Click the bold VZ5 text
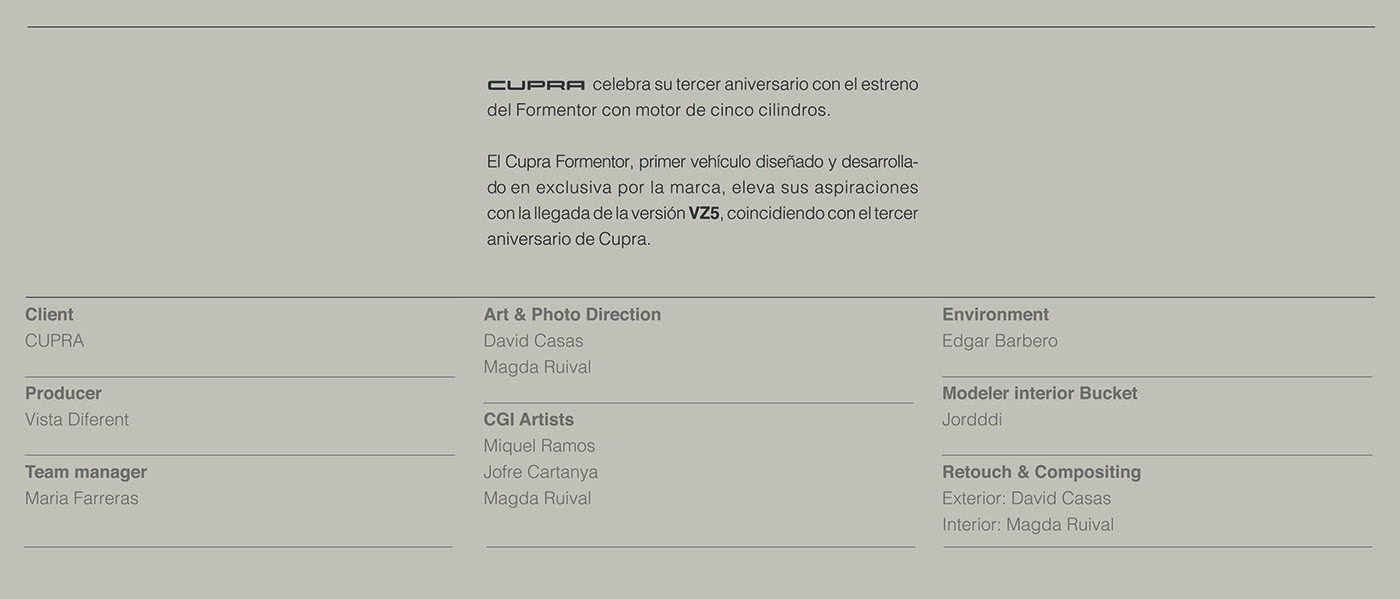Image resolution: width=1400 pixels, height=599 pixels. click(704, 213)
